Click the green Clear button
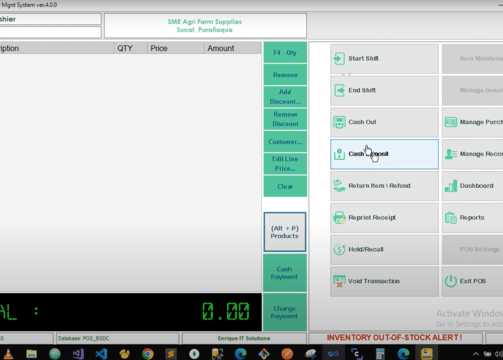This screenshot has width=503, height=360. [285, 186]
